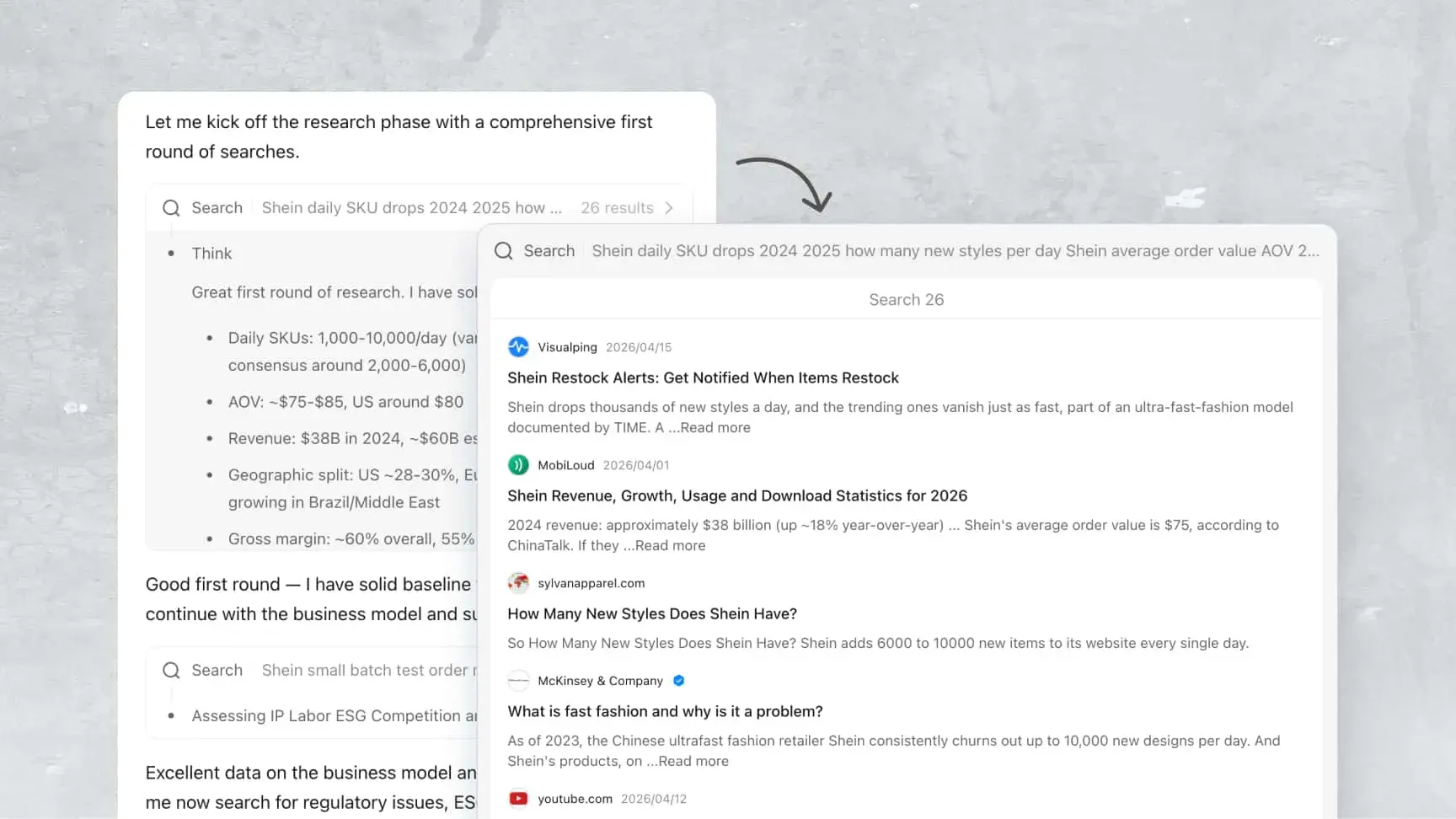Click the search icon in results panel header
1456x819 pixels.
(x=504, y=251)
